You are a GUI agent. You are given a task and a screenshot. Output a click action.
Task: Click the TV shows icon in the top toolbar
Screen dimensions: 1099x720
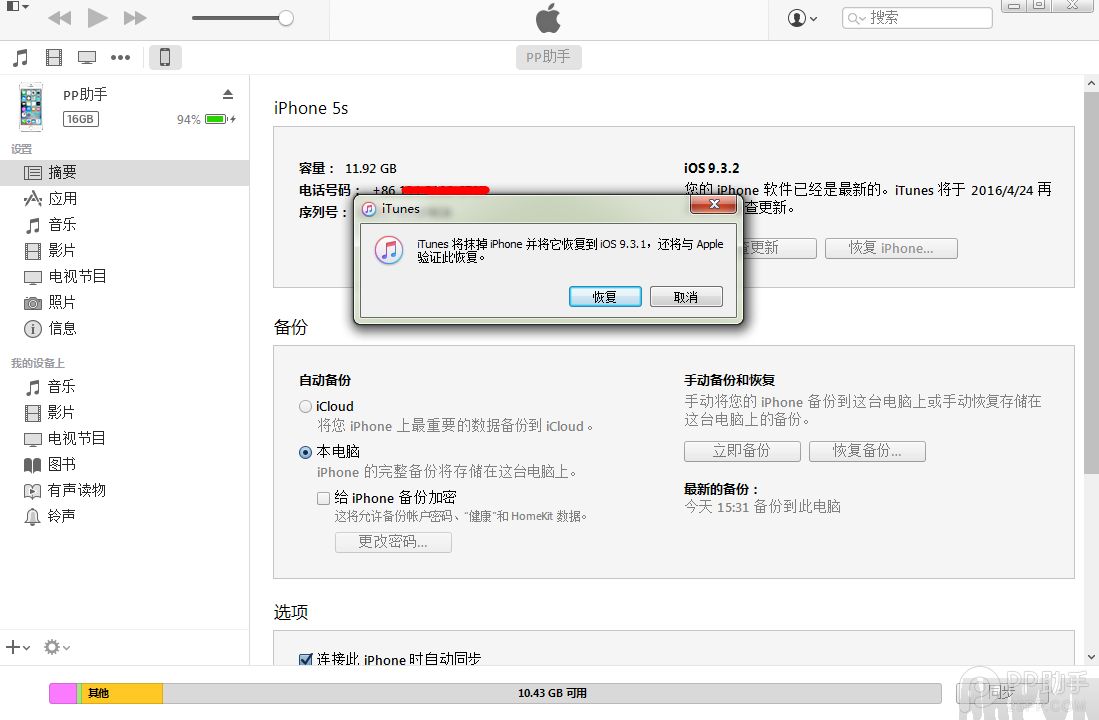[x=87, y=57]
